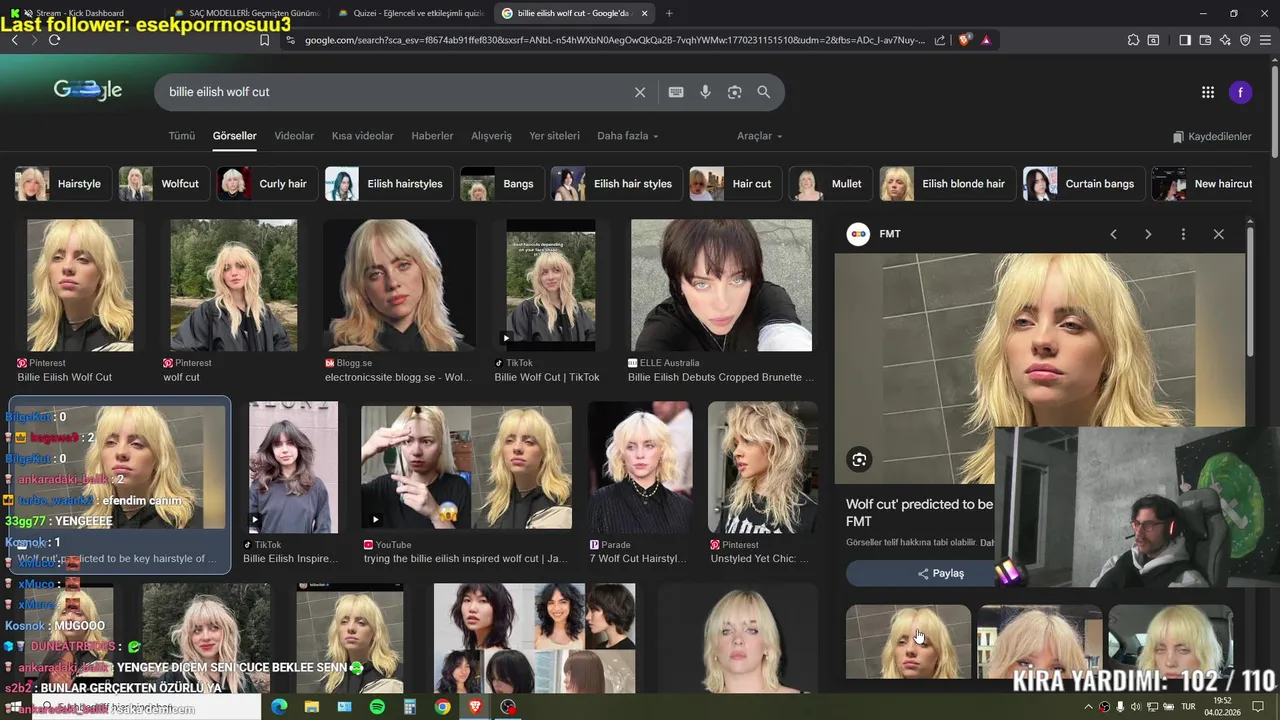The width and height of the screenshot is (1280, 720).
Task: Filter by Curtain bangs chip
Action: pyautogui.click(x=1083, y=184)
